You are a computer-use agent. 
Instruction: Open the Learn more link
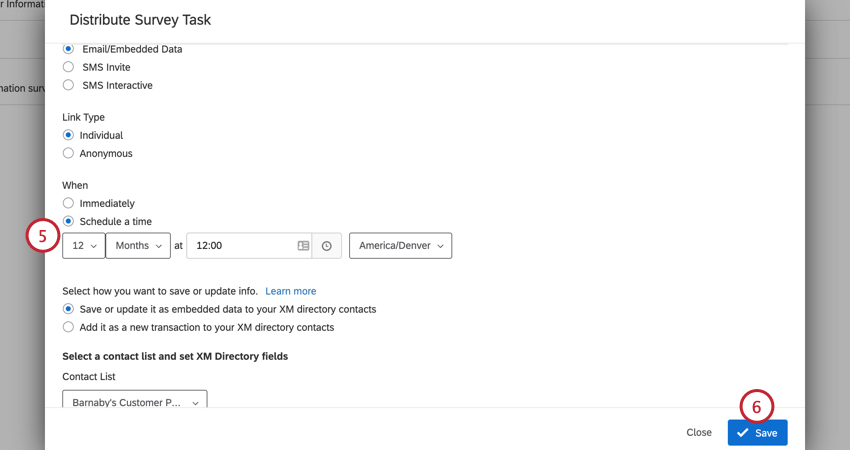[x=291, y=291]
